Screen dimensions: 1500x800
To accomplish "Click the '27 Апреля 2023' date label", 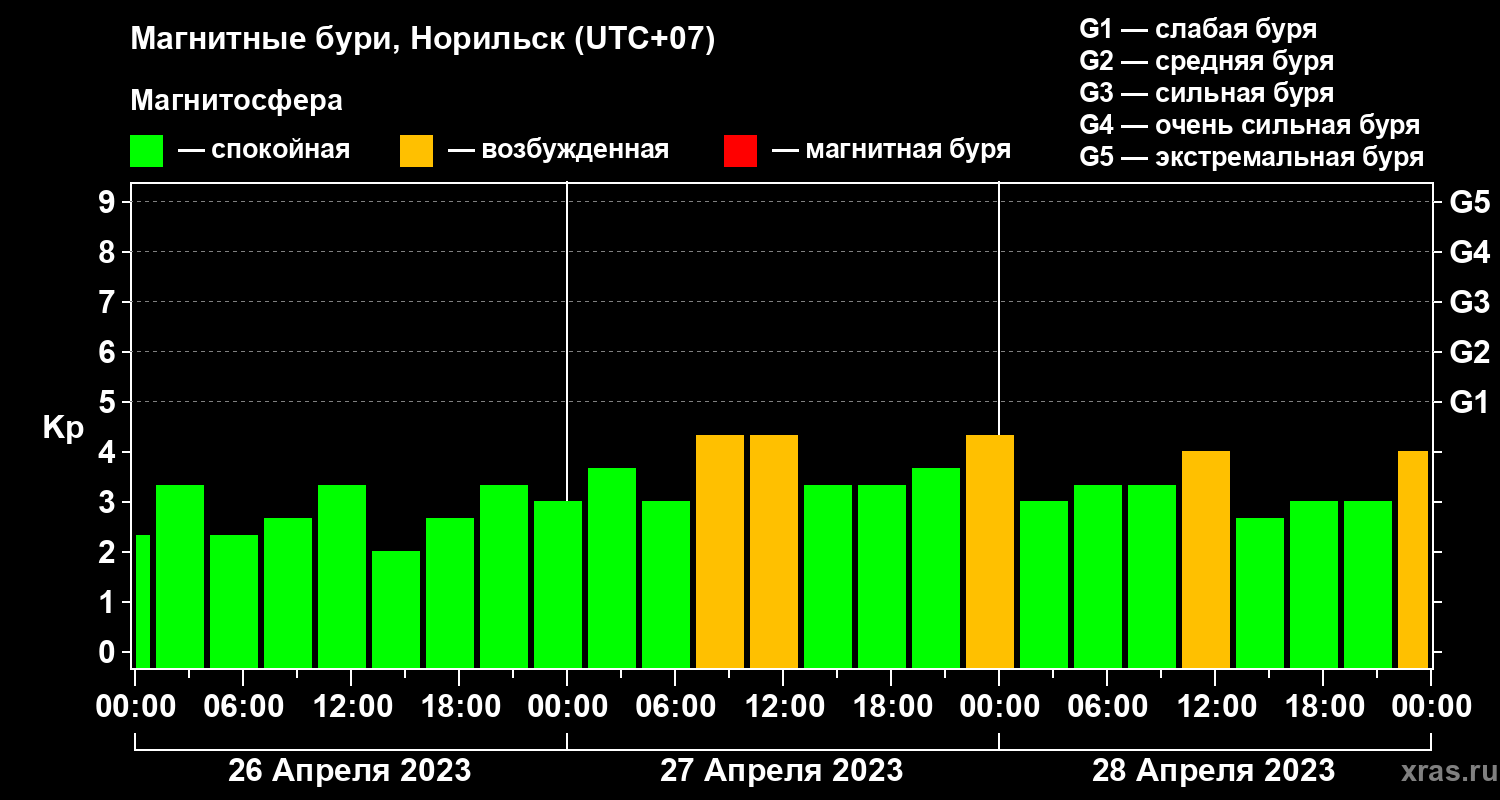I will pyautogui.click(x=782, y=771).
